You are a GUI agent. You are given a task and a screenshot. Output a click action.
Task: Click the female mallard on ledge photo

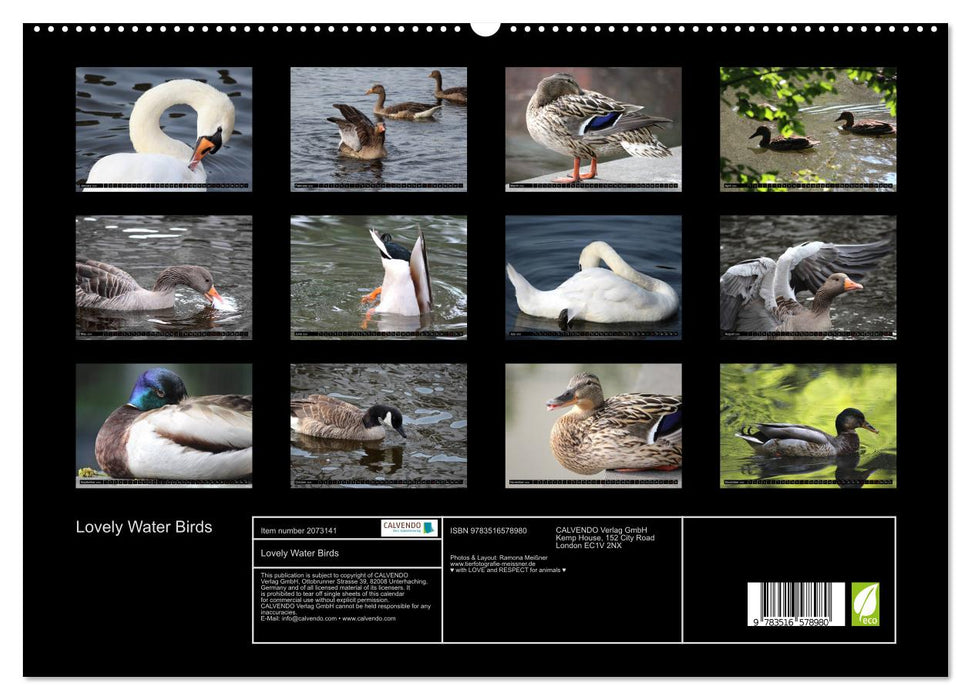pyautogui.click(x=592, y=125)
